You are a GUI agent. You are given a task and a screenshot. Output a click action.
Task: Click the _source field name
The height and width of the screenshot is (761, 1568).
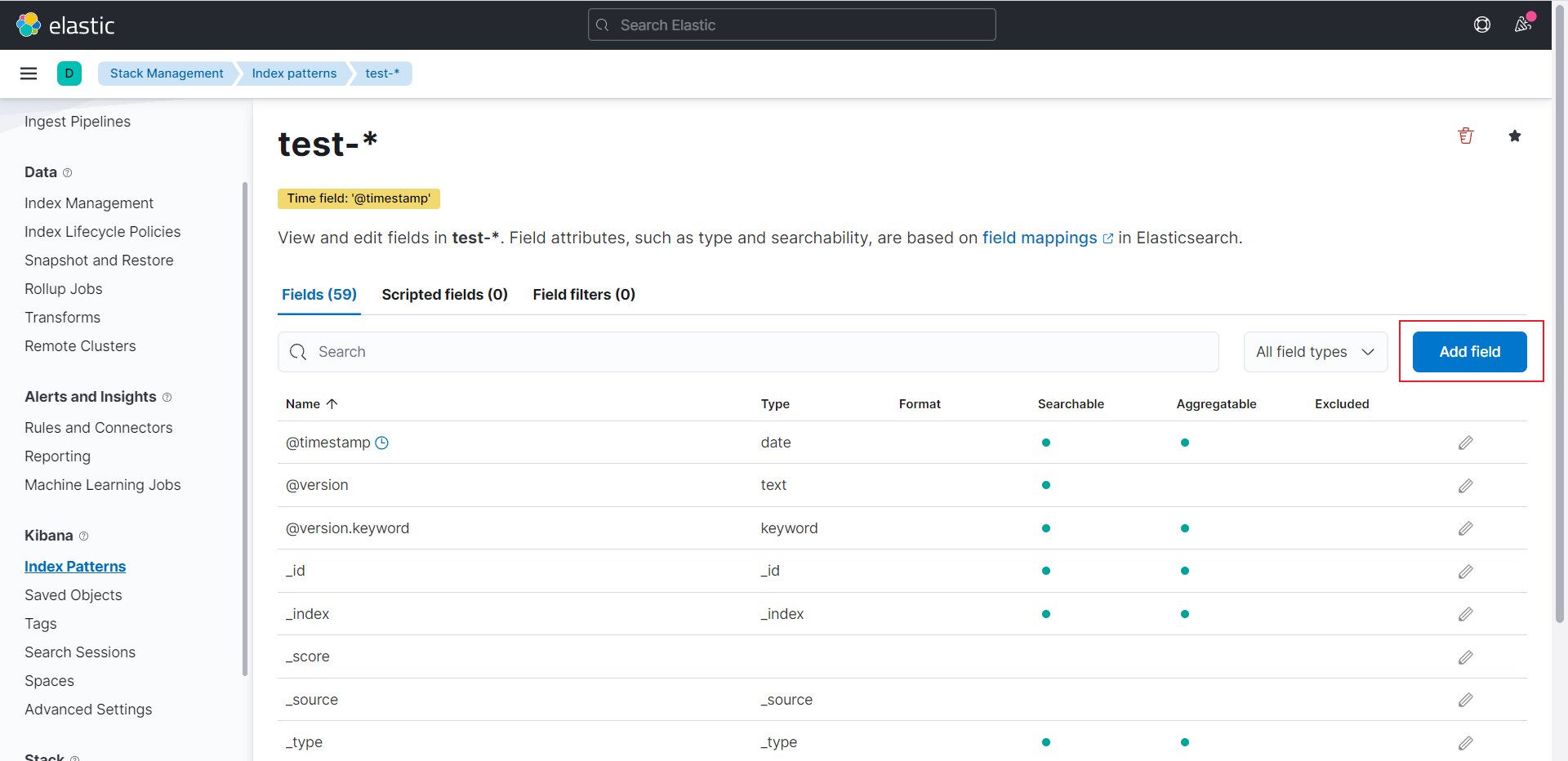click(311, 700)
